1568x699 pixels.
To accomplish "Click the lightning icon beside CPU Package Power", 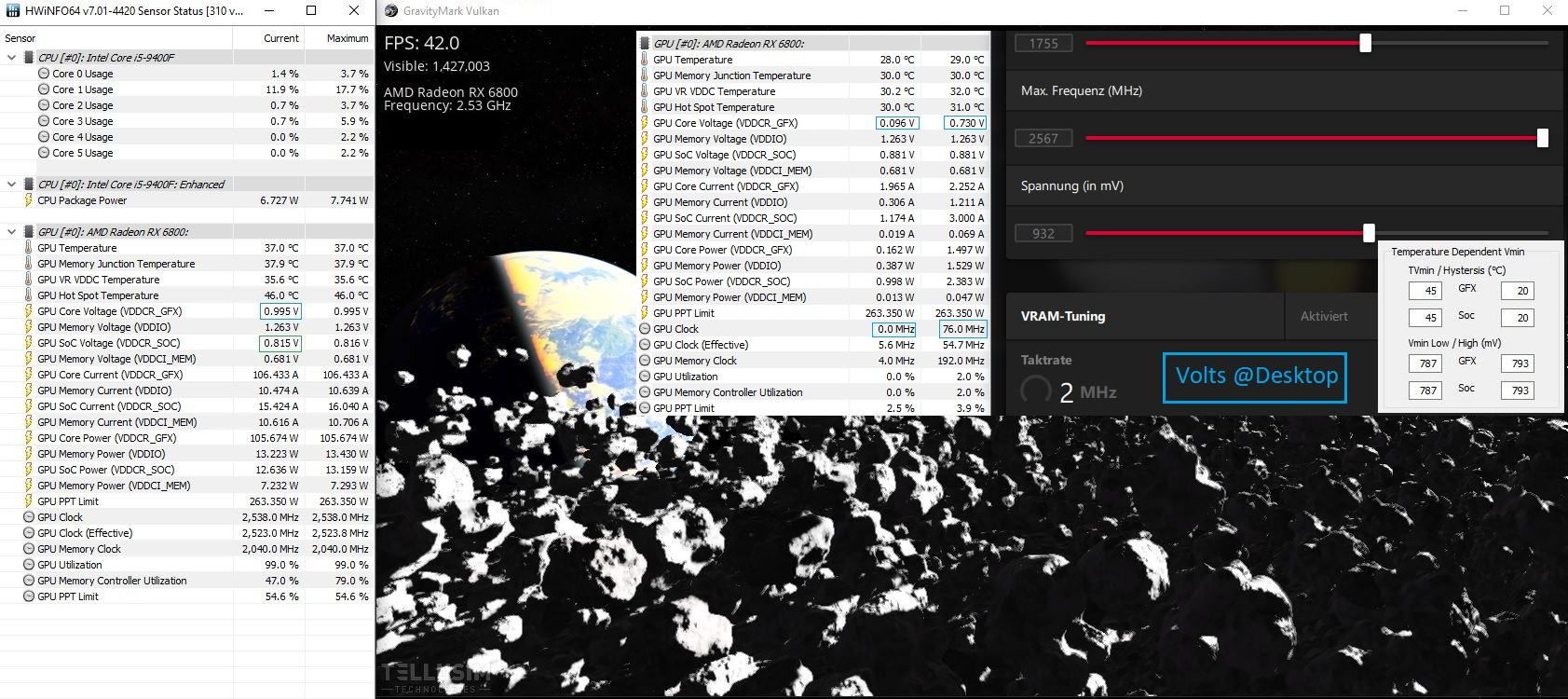I will (29, 200).
